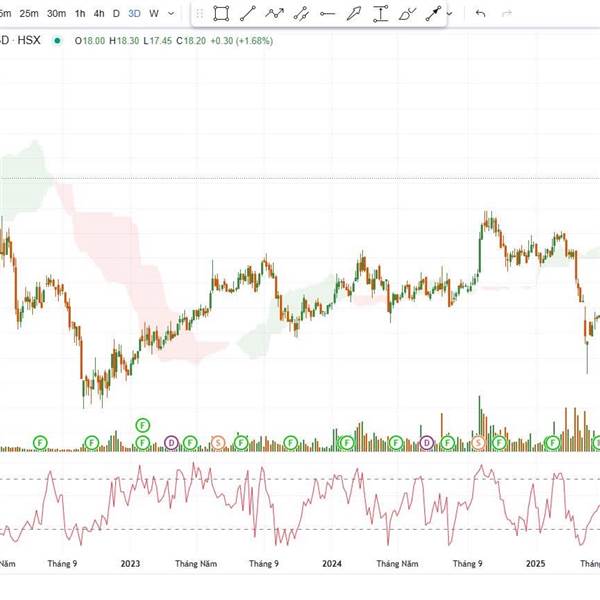Switch to the D daily timeframe
Viewport: 600px width, 600px height.
[116, 14]
